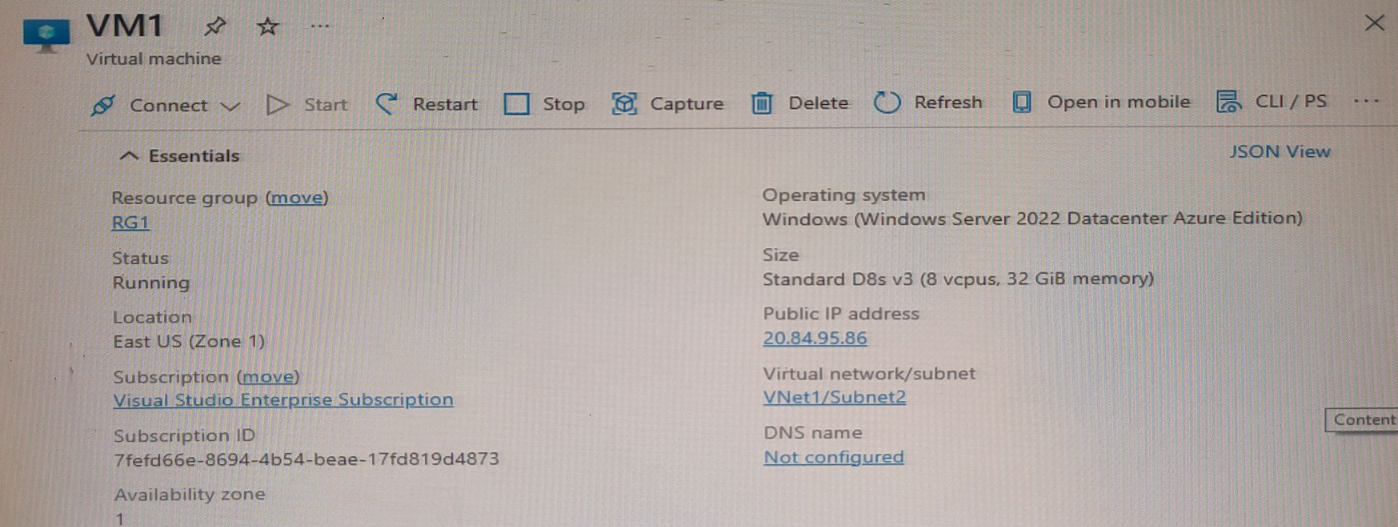The image size is (1398, 527).
Task: Delete the virtual machine
Action: tap(818, 103)
